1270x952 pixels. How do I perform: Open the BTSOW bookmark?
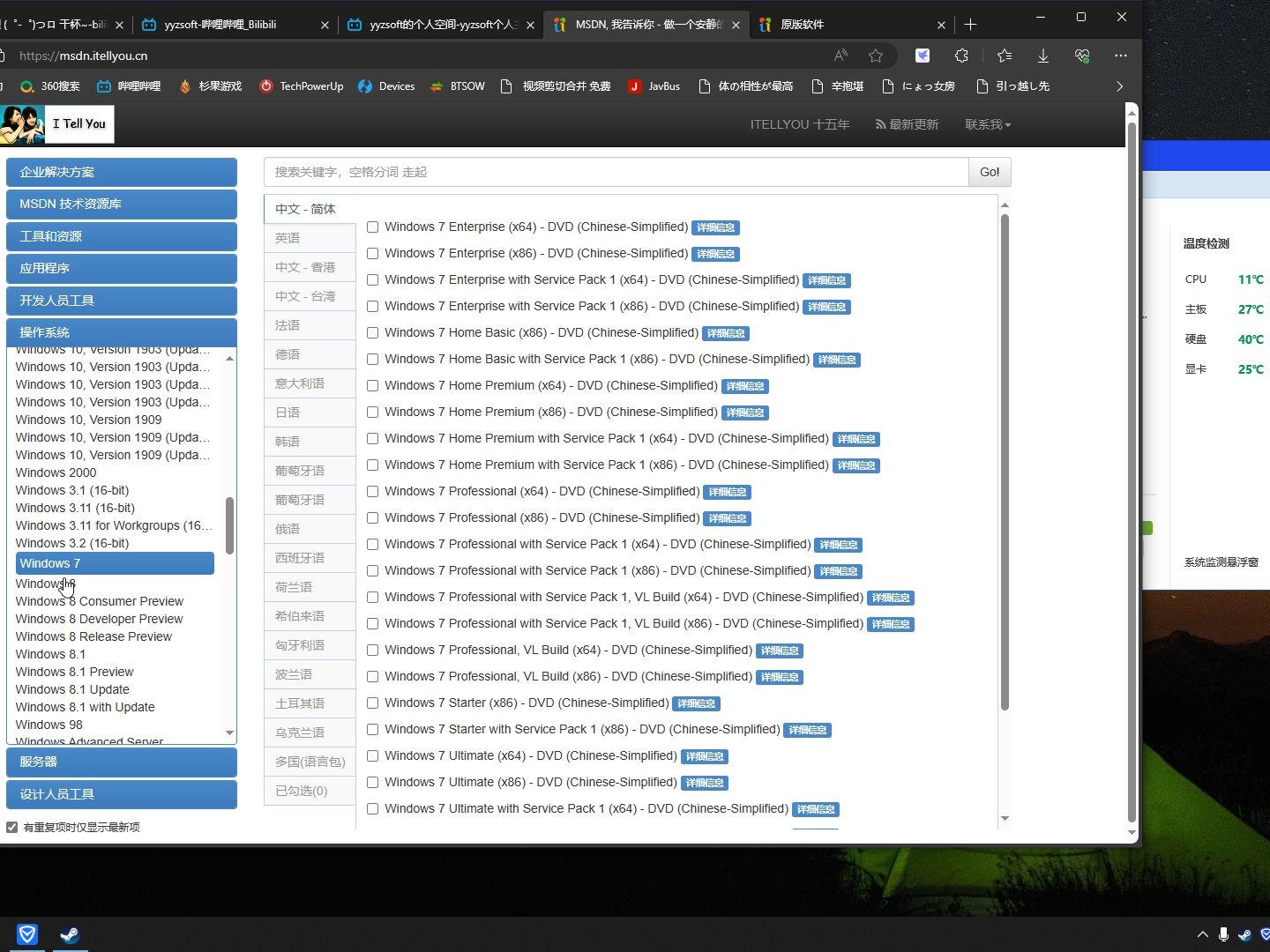click(x=458, y=86)
